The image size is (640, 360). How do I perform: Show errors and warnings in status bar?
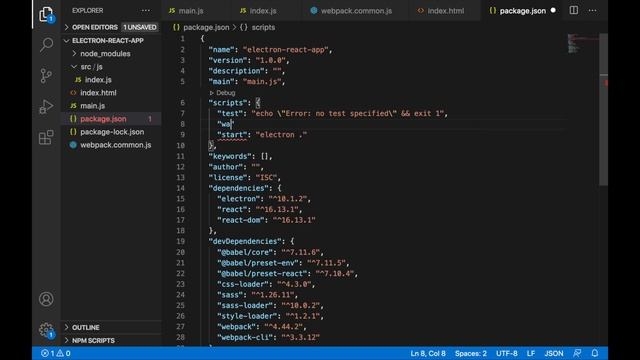click(56, 353)
